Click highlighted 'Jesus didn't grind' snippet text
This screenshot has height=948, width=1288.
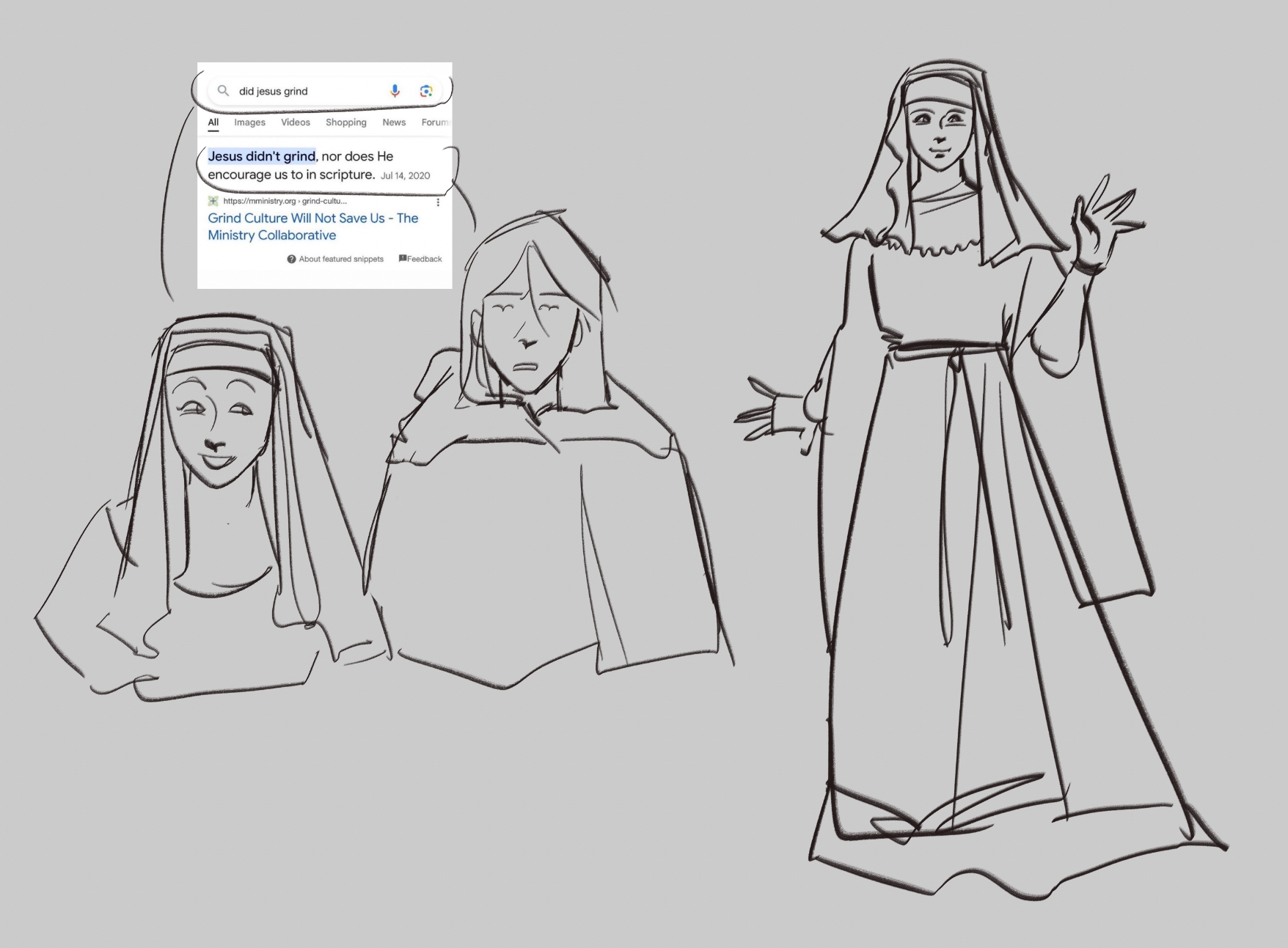pyautogui.click(x=261, y=156)
